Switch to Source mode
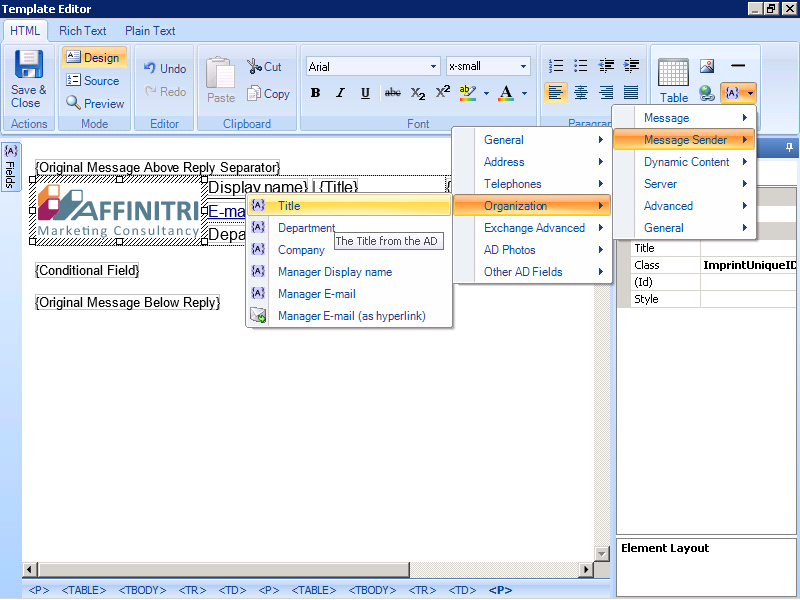This screenshot has height=600, width=800. click(93, 80)
